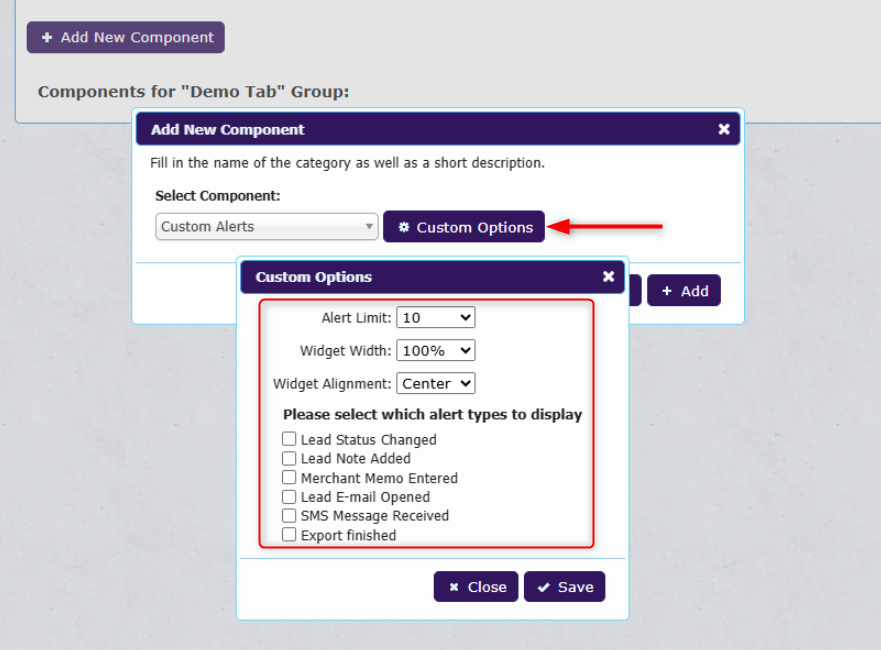The width and height of the screenshot is (881, 650).
Task: Click the gear icon on Custom Options
Action: point(404,227)
